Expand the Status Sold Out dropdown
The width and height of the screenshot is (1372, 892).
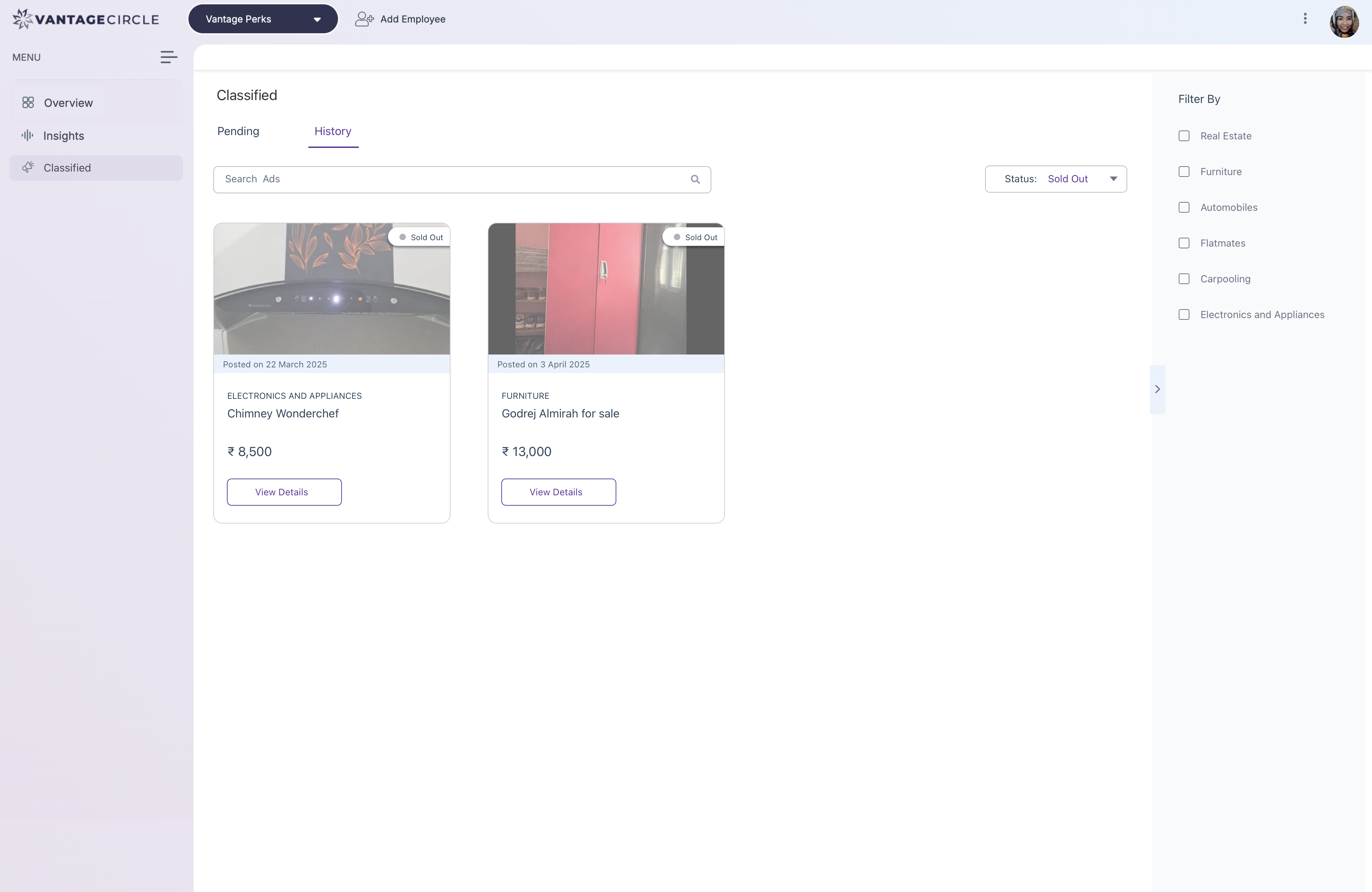[1055, 179]
